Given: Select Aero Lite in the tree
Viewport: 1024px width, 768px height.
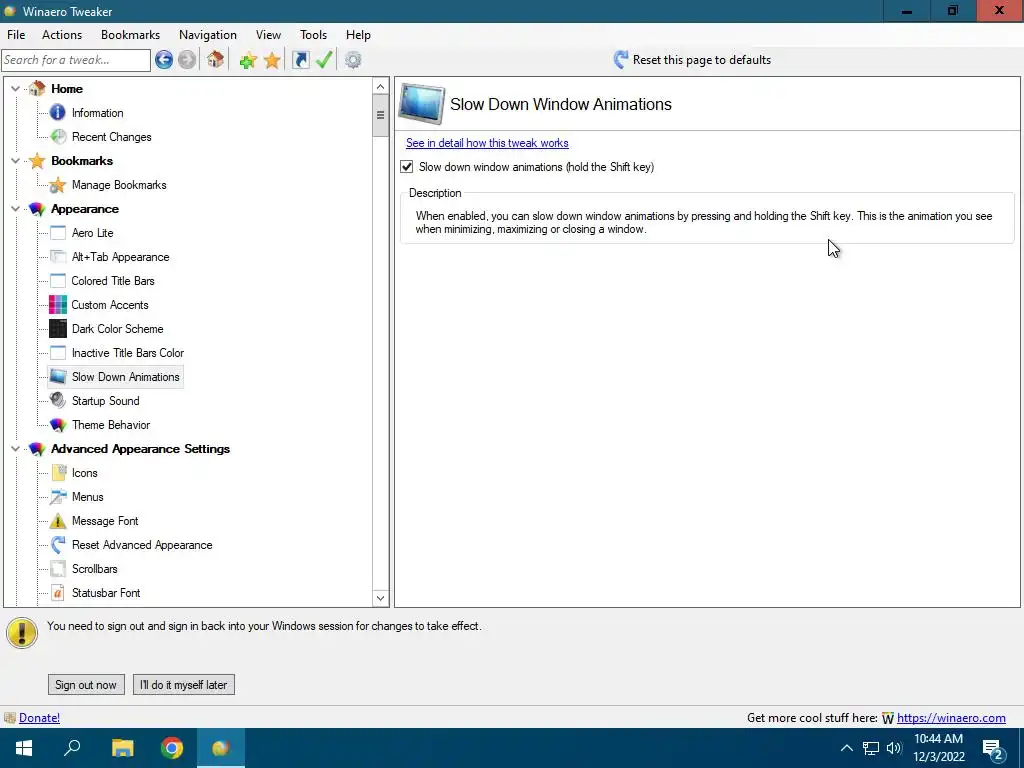Looking at the screenshot, I should tap(92, 232).
